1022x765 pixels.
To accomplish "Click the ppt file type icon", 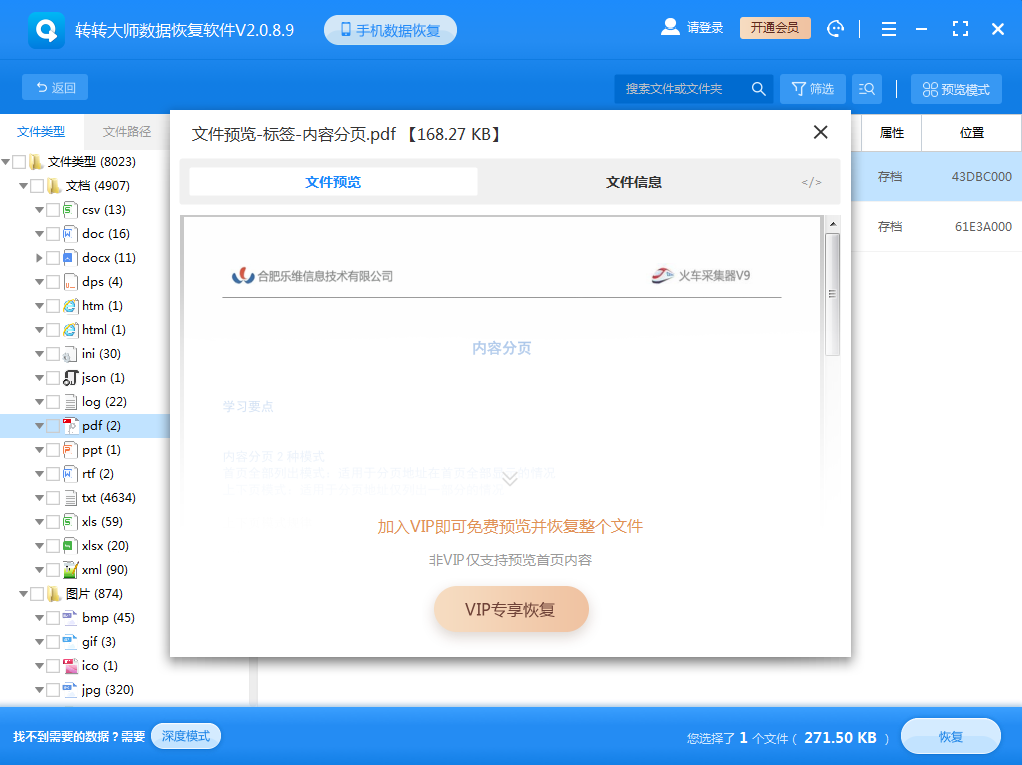I will [70, 450].
